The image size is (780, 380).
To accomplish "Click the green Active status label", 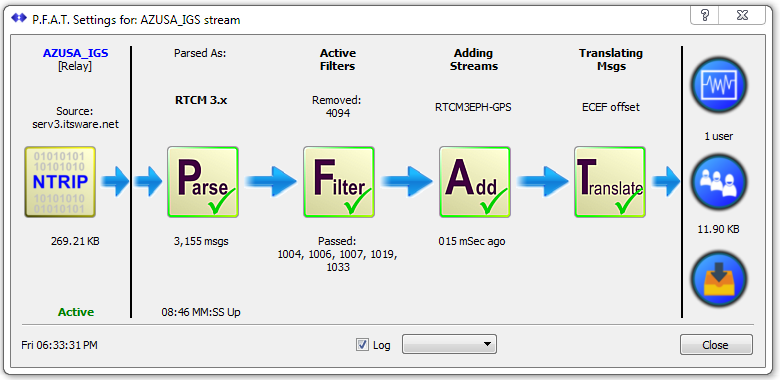I will [x=76, y=312].
